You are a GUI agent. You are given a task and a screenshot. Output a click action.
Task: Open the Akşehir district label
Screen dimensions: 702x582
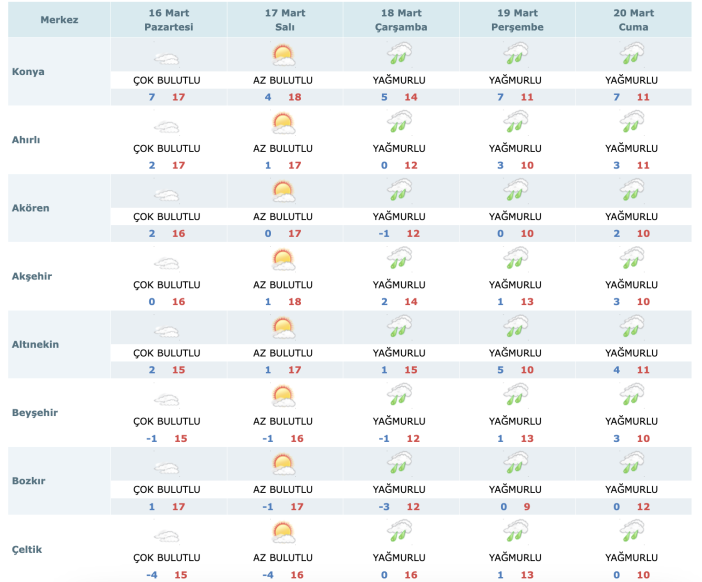32,276
